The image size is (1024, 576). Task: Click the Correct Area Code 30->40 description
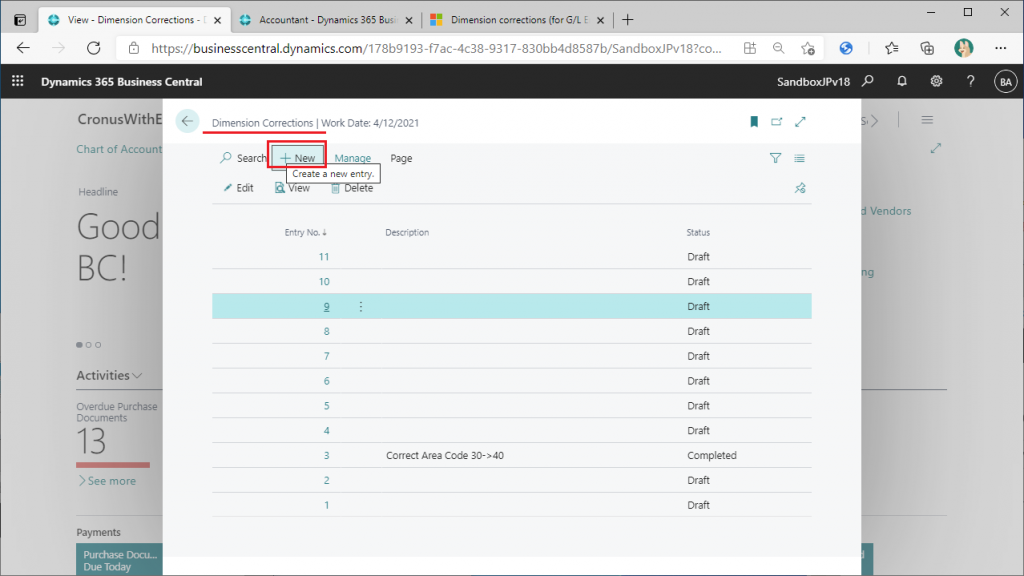click(x=445, y=455)
